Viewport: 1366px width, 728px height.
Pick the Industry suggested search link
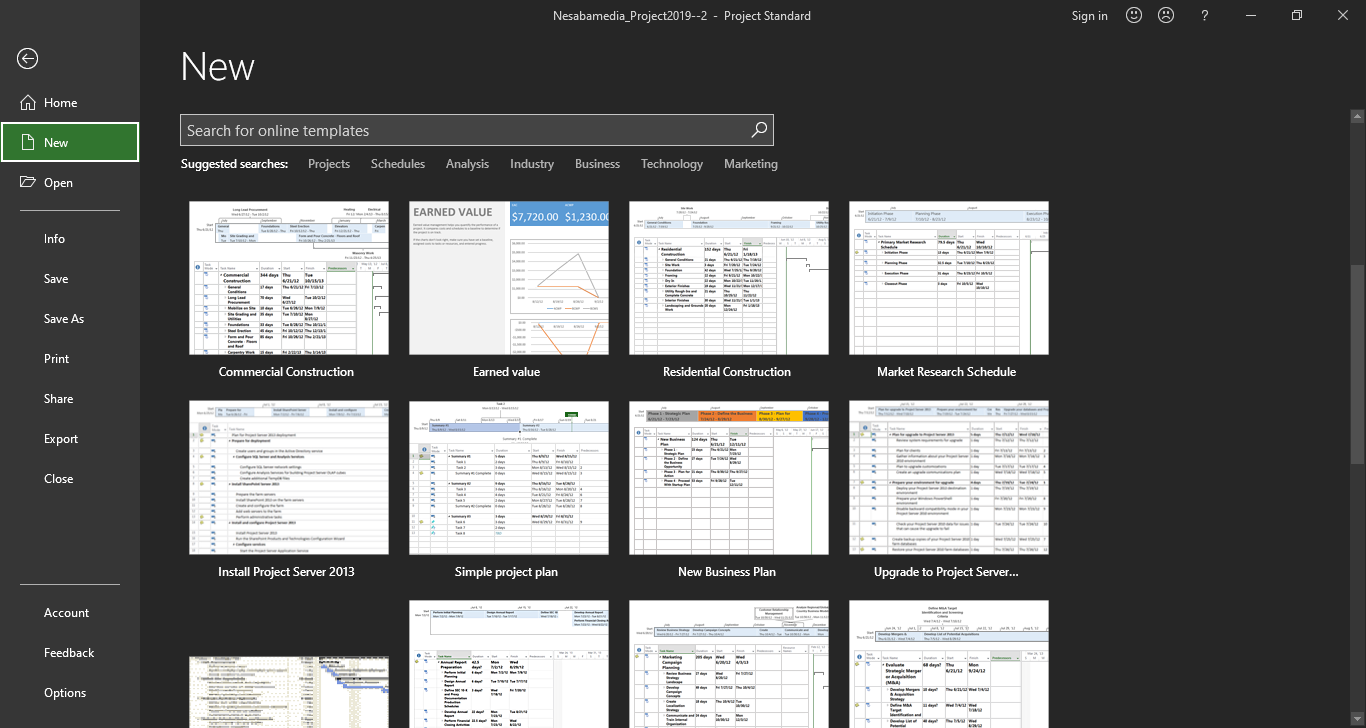point(531,164)
